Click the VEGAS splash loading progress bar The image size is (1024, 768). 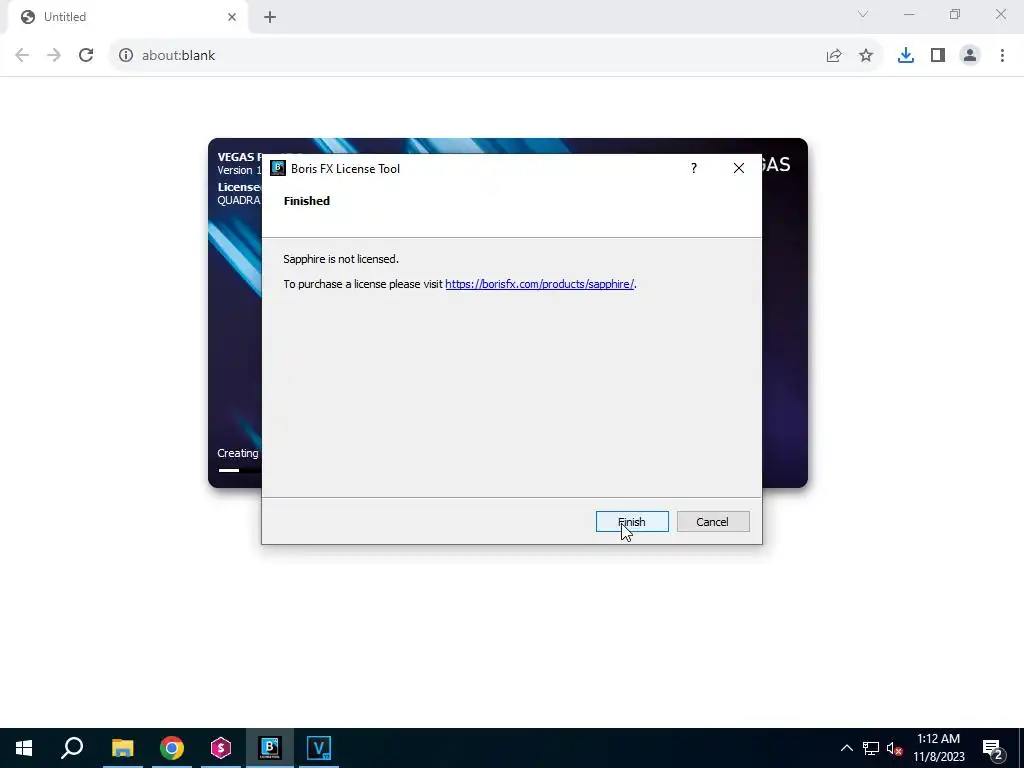coord(239,470)
